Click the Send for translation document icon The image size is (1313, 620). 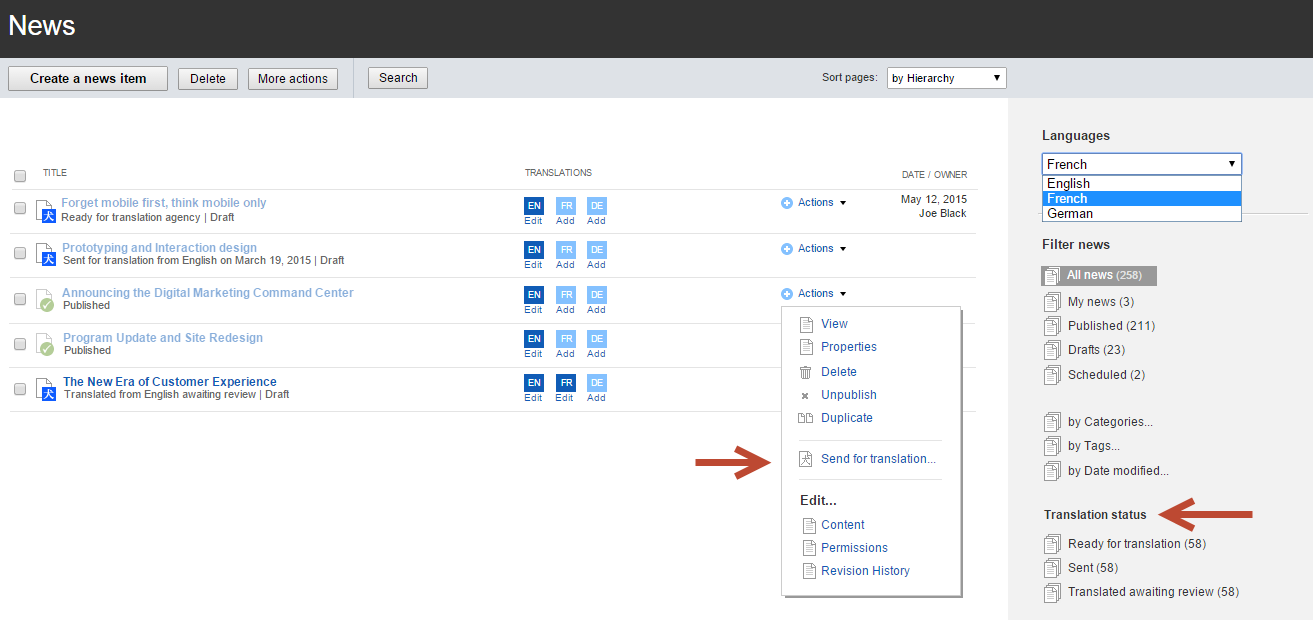[806, 459]
